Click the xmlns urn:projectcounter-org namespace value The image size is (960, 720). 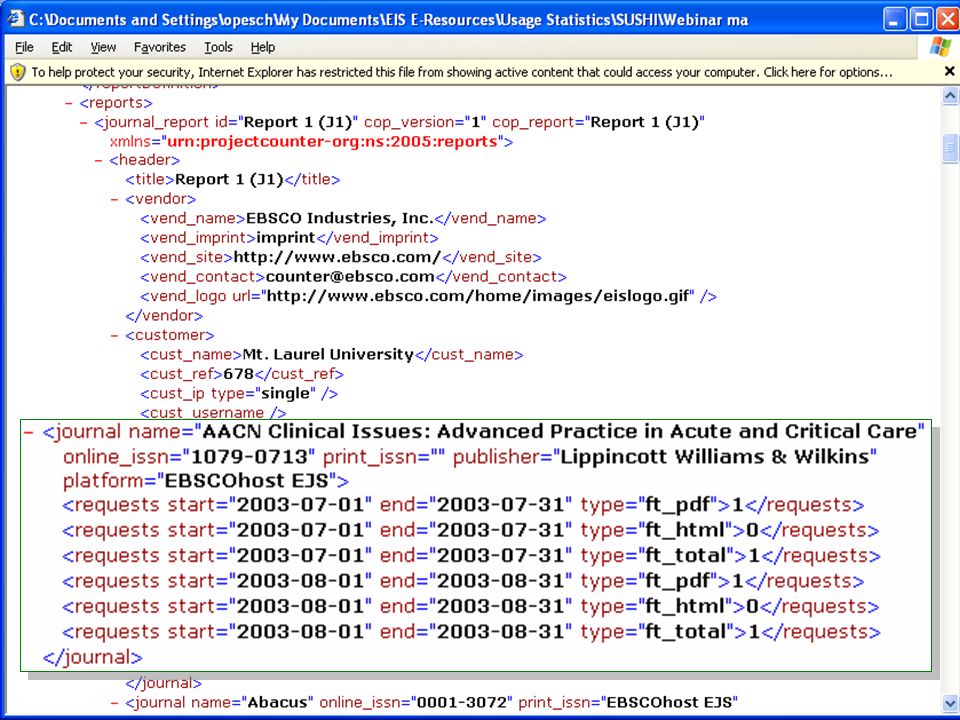(x=332, y=141)
